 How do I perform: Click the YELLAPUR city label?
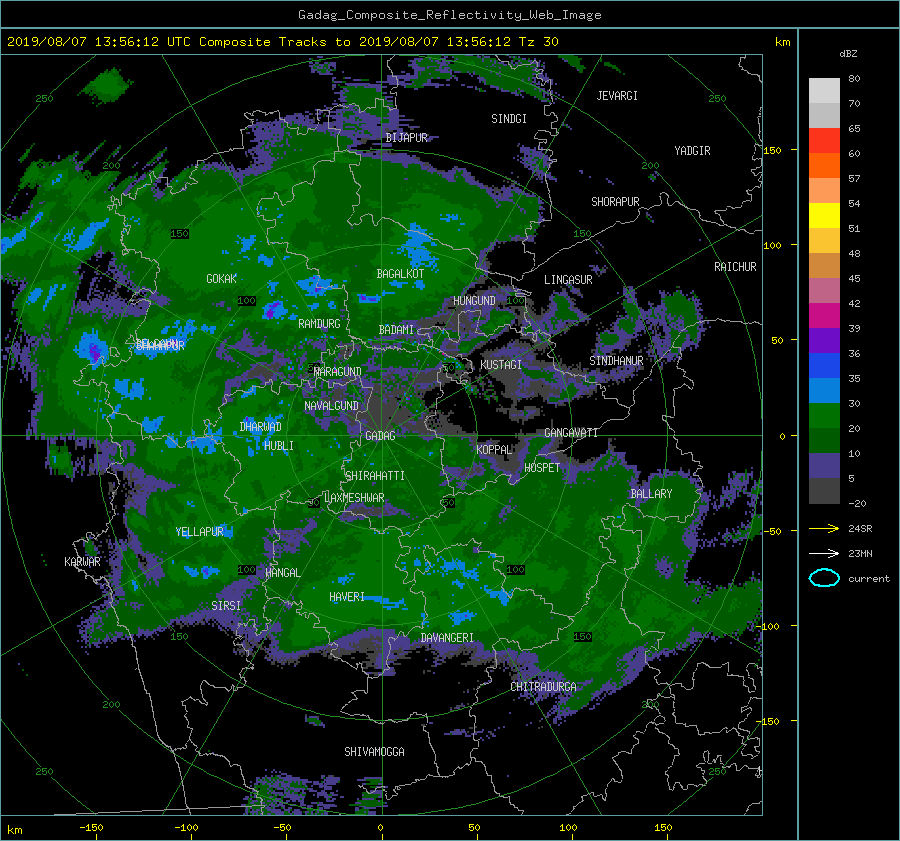(199, 532)
